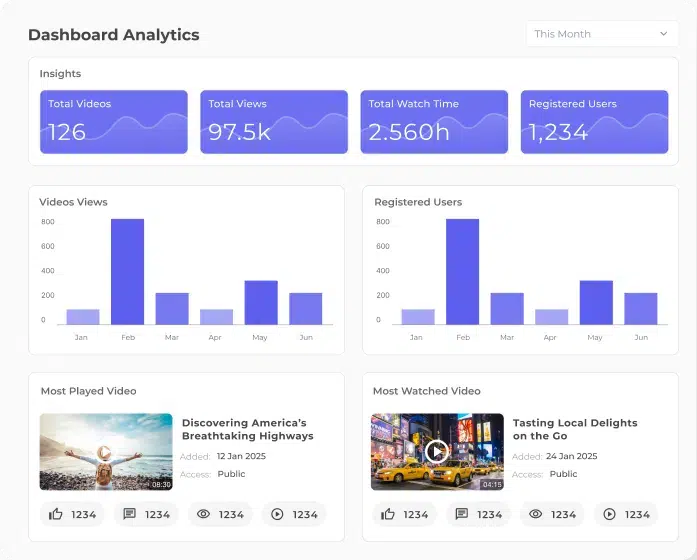Click the thumbs-up icon under Most Watched Video
697x560 pixels.
pos(388,514)
